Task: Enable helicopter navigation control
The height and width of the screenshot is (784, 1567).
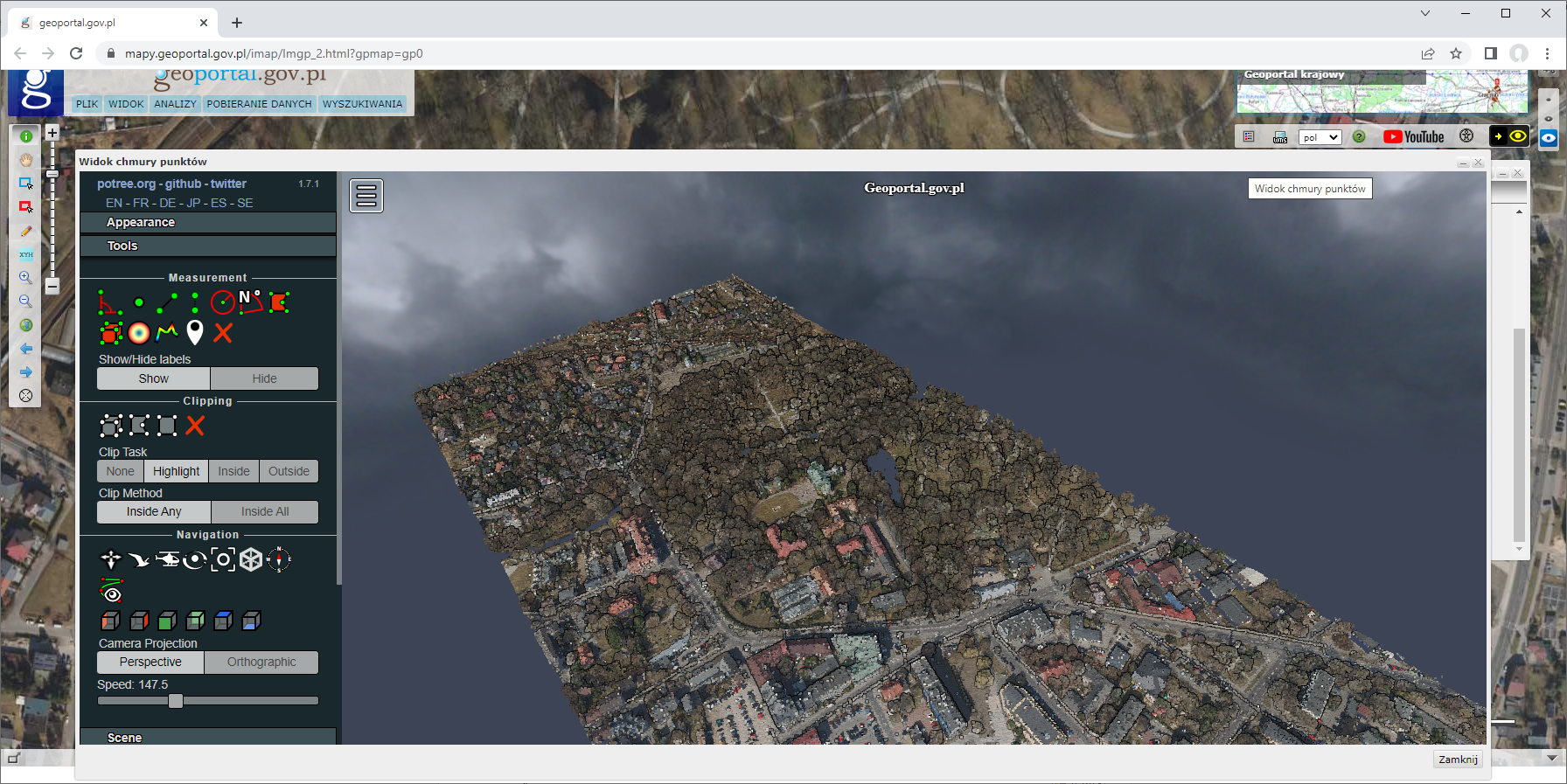Action: pos(167,559)
